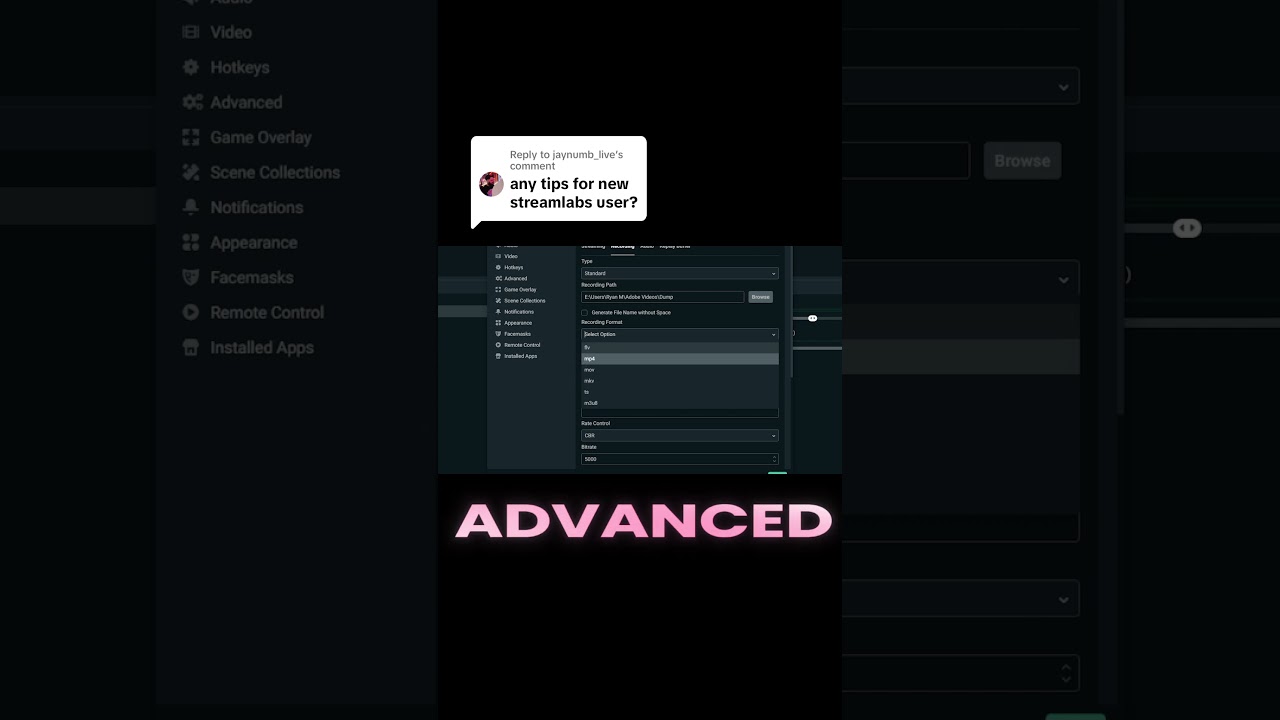Click the "Reply to jaynumb_live's comment" text
The height and width of the screenshot is (720, 1280).
point(566,160)
